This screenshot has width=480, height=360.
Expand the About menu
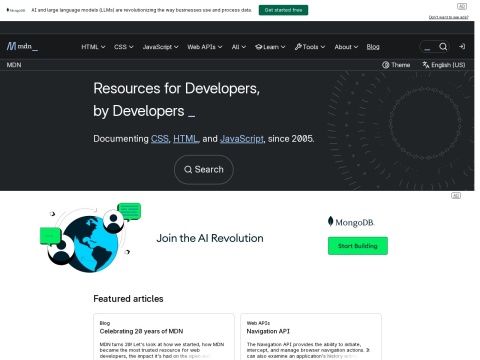click(346, 47)
